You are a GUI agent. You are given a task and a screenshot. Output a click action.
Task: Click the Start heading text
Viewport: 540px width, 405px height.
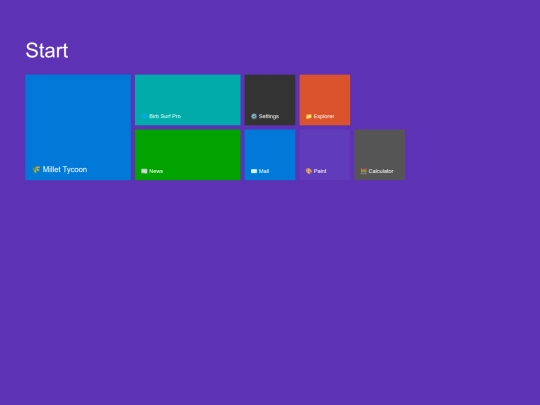tap(47, 50)
